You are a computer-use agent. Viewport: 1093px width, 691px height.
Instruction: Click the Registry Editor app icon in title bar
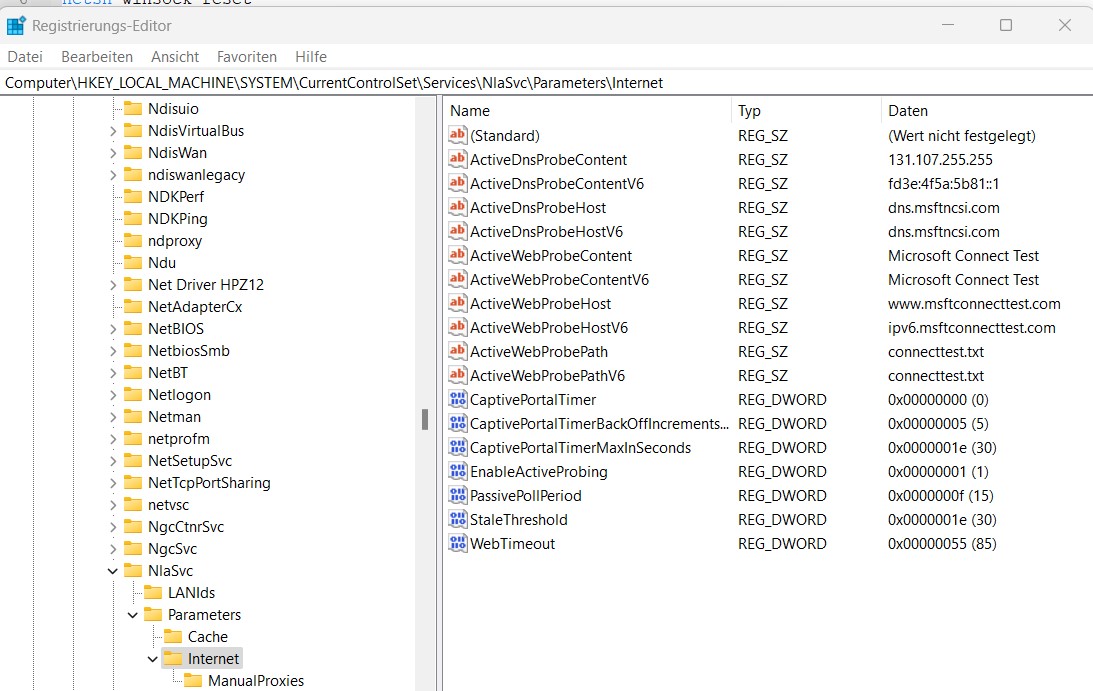(x=16, y=26)
